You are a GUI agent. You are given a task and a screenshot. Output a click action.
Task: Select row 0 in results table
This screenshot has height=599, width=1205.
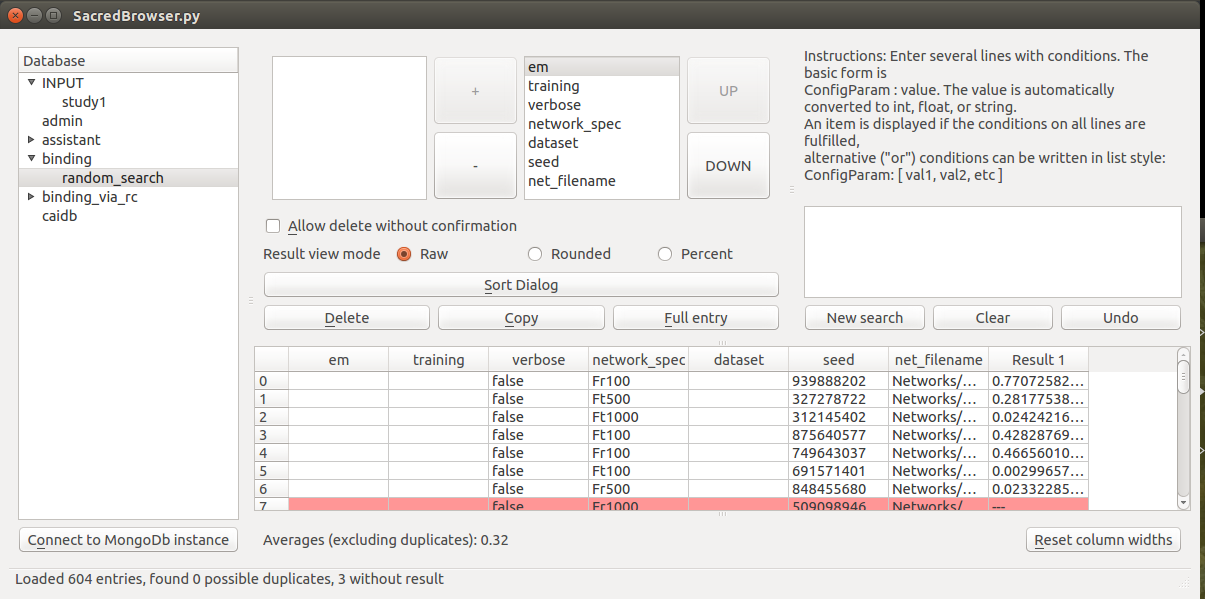pyautogui.click(x=272, y=381)
